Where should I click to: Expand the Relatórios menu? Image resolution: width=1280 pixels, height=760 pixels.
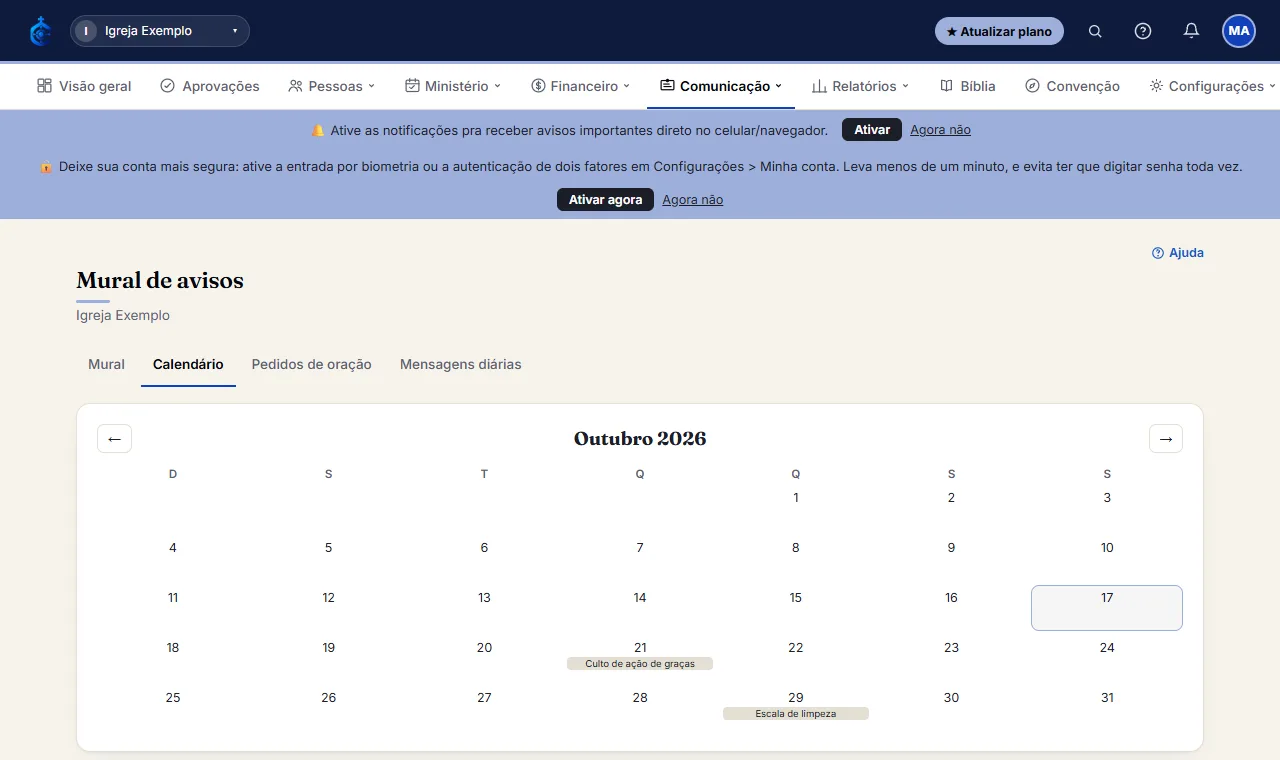pos(861,86)
